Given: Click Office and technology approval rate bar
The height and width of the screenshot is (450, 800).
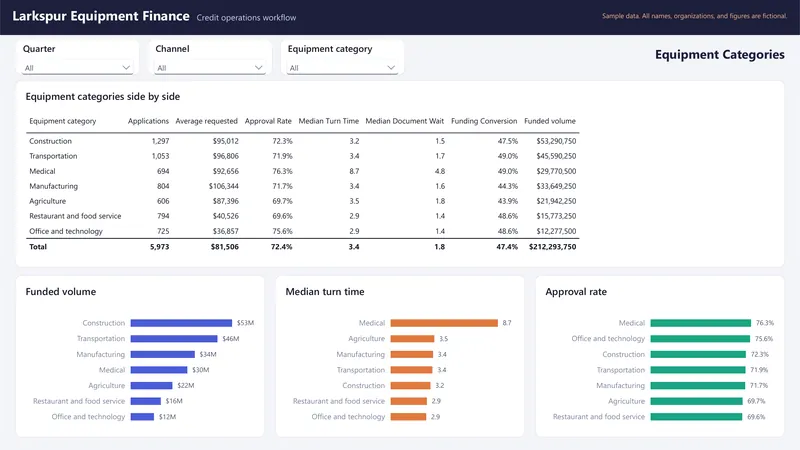Looking at the screenshot, I should [700, 339].
